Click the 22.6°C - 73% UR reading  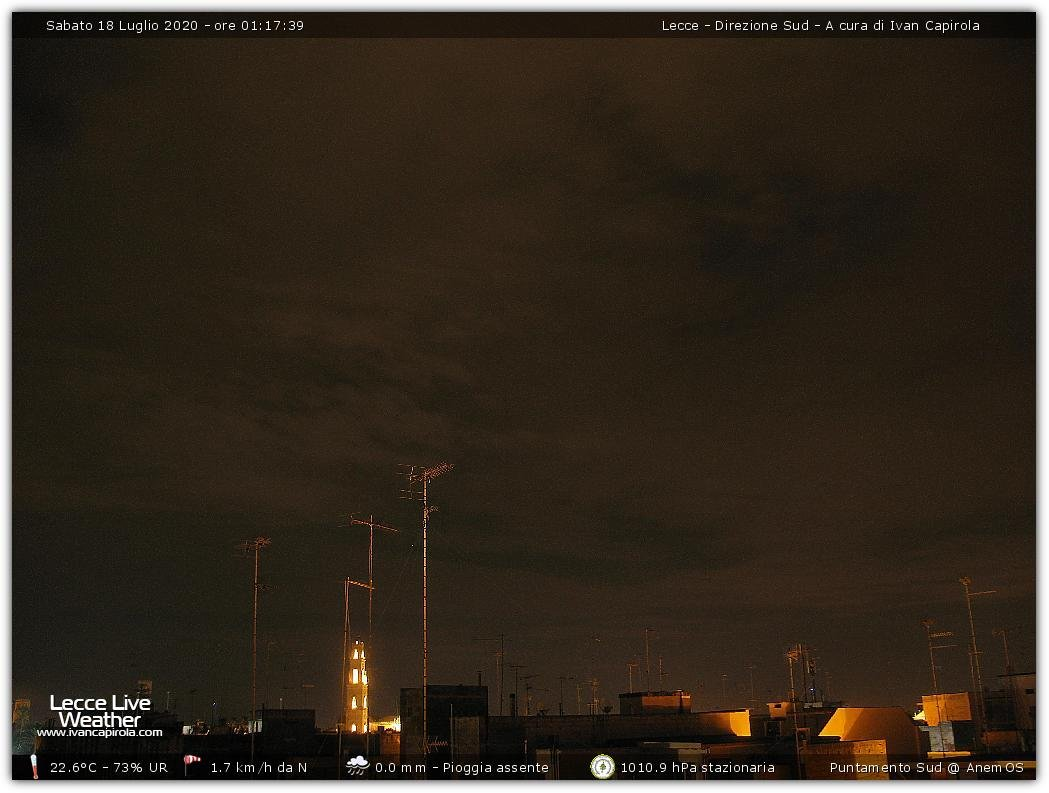pyautogui.click(x=109, y=768)
